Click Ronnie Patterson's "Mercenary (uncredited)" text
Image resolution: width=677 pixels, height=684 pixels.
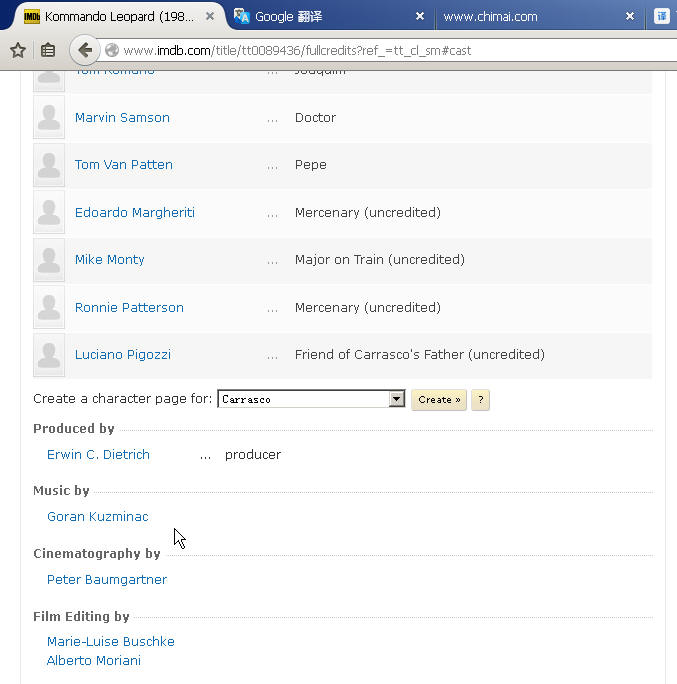(x=368, y=308)
